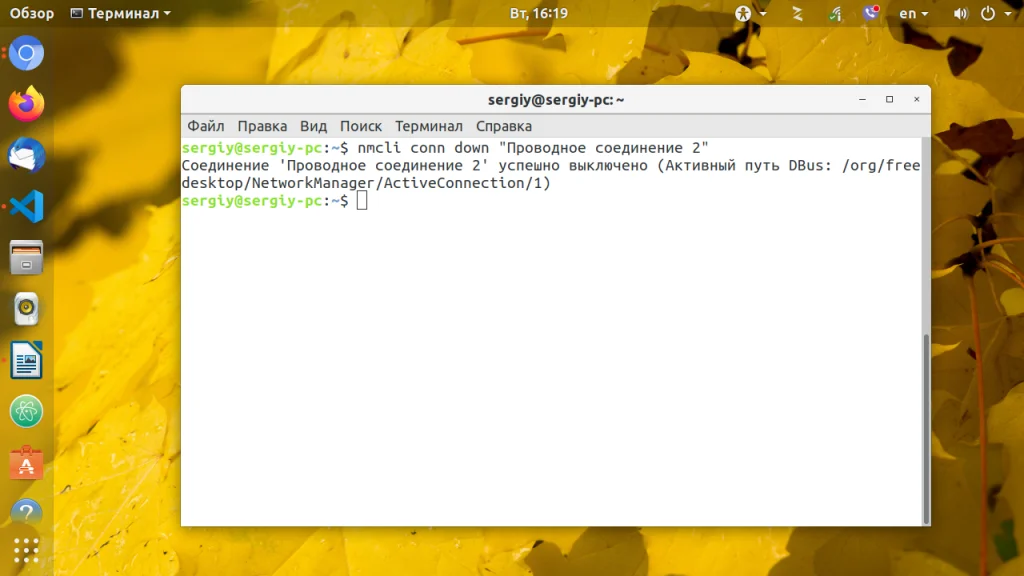Open the power system menu

[x=996, y=13]
